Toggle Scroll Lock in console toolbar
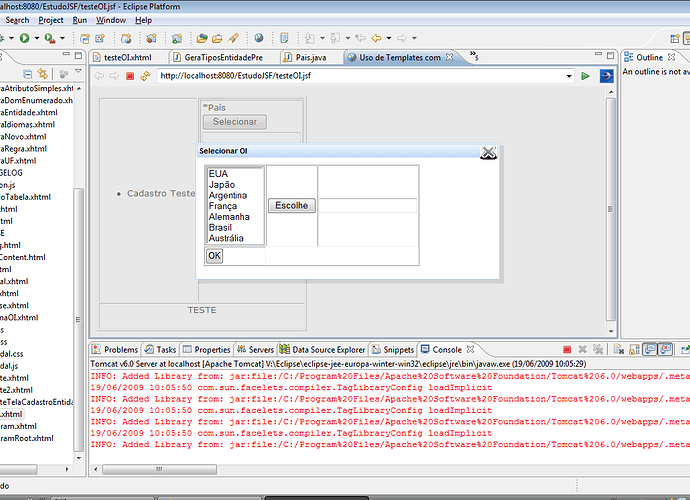The width and height of the screenshot is (690, 500). click(x=634, y=350)
